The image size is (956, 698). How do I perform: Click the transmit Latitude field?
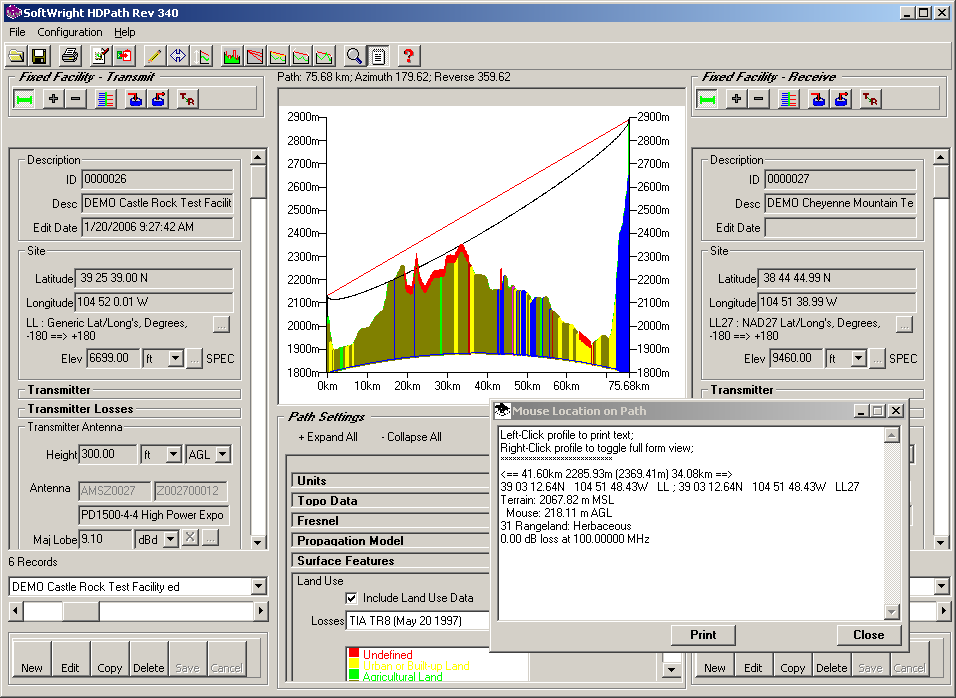point(154,278)
